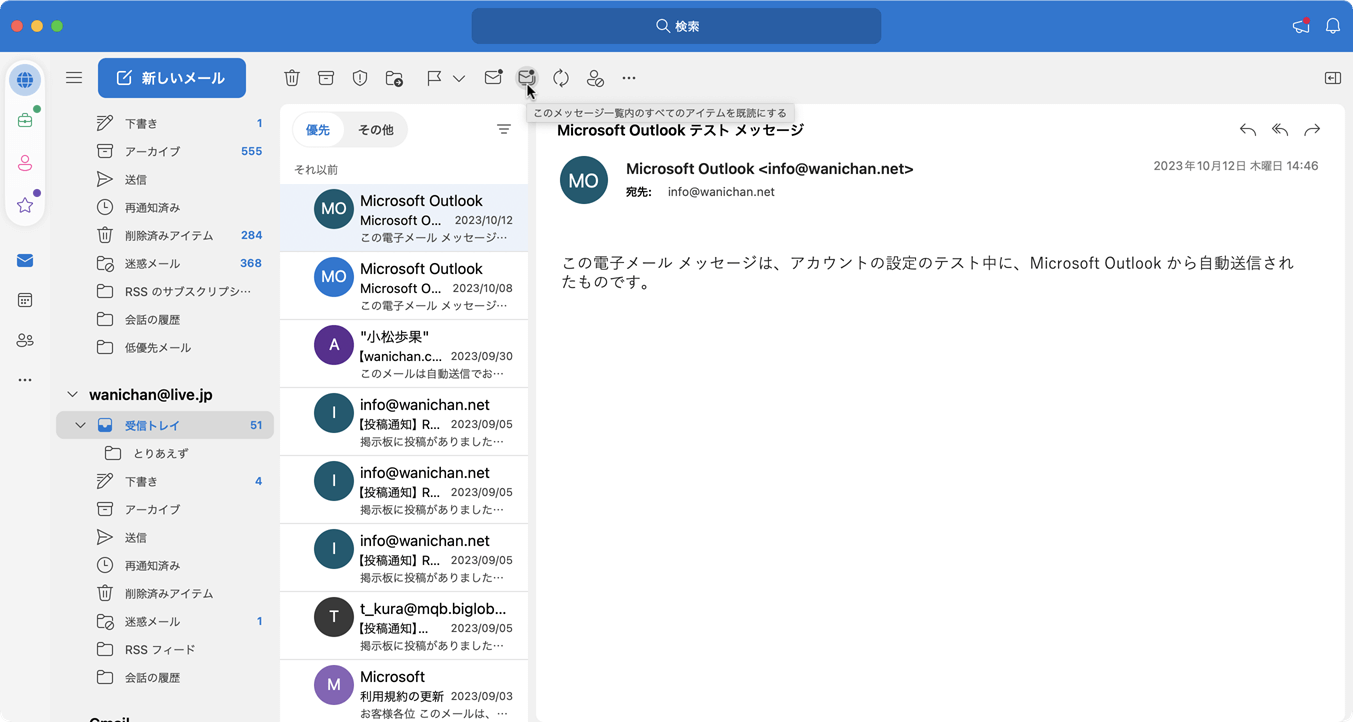Open the toolbar's three-dot more options menu
The height and width of the screenshot is (722, 1353).
point(629,78)
